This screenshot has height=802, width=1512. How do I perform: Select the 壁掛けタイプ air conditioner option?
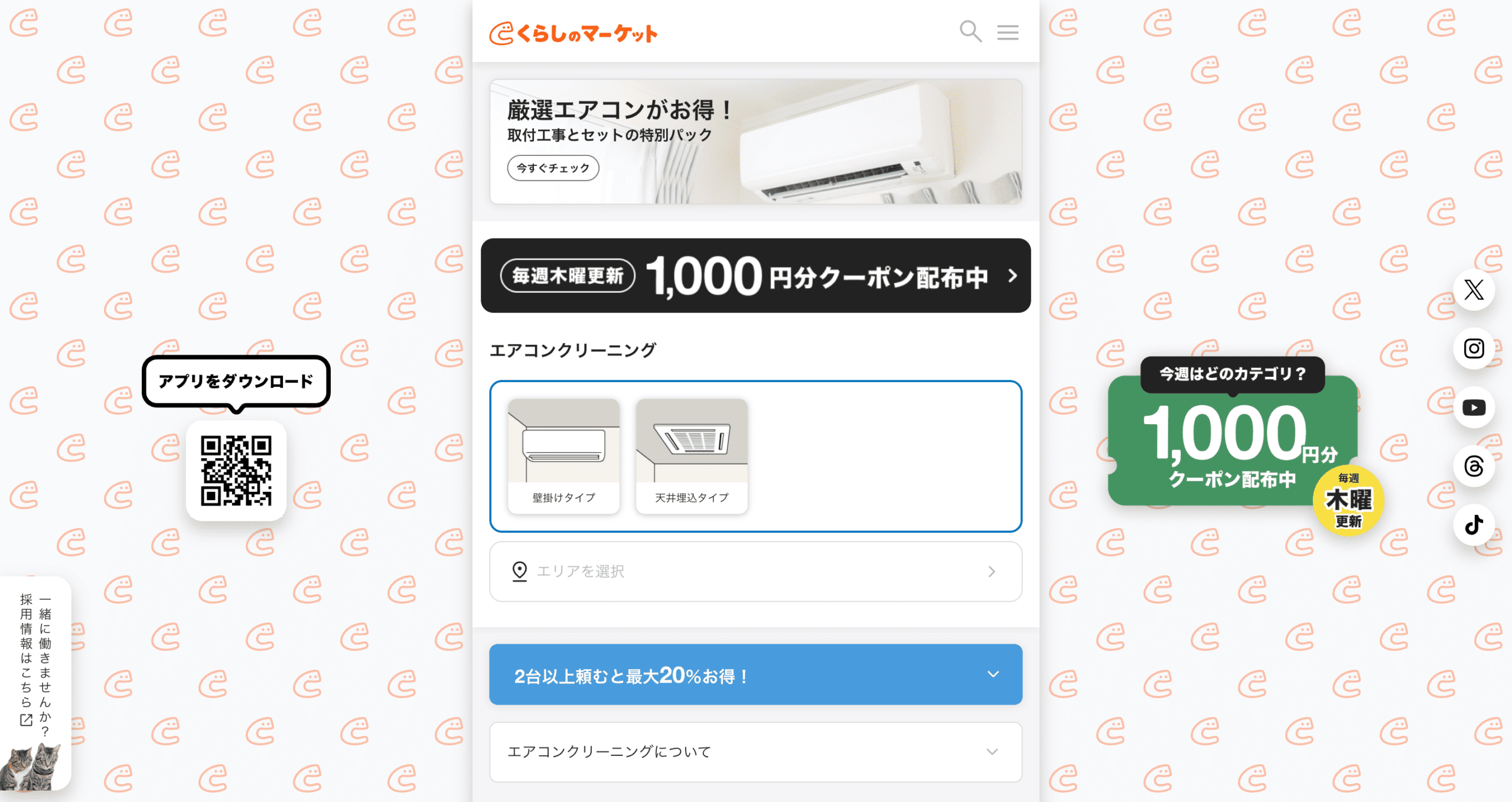(563, 455)
